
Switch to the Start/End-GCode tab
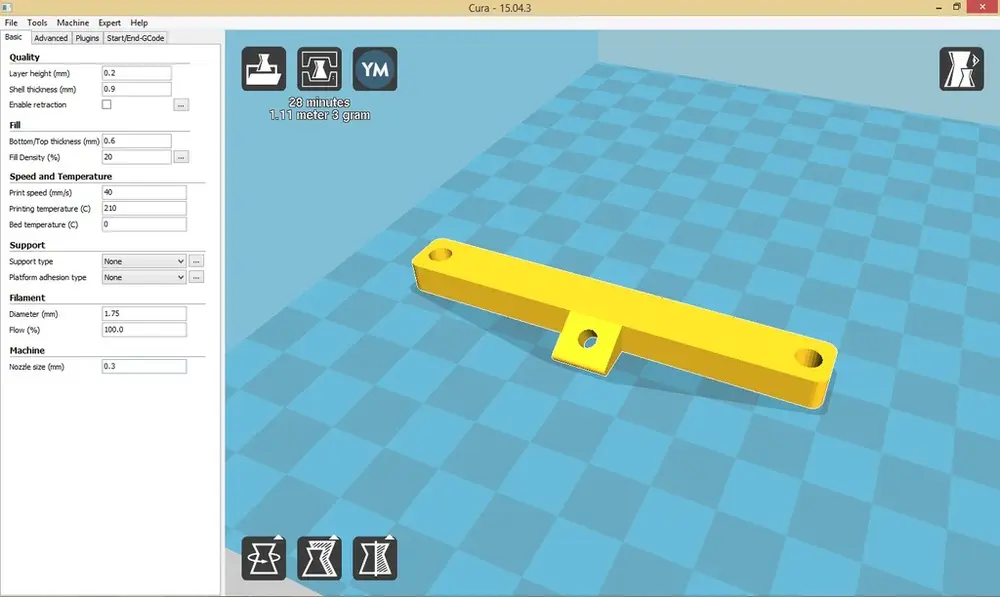coord(135,38)
